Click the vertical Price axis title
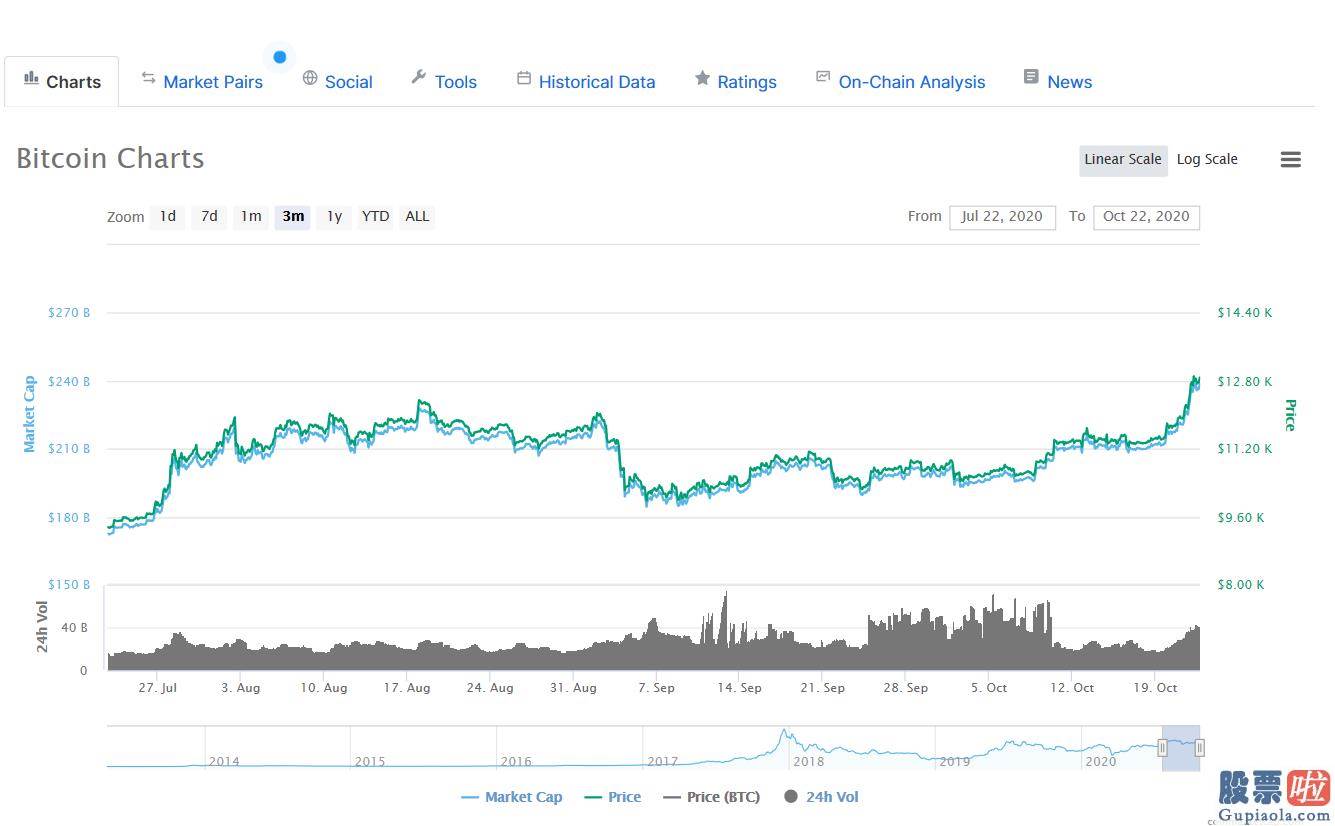Screen dimensions: 1335x826 (x=1290, y=415)
